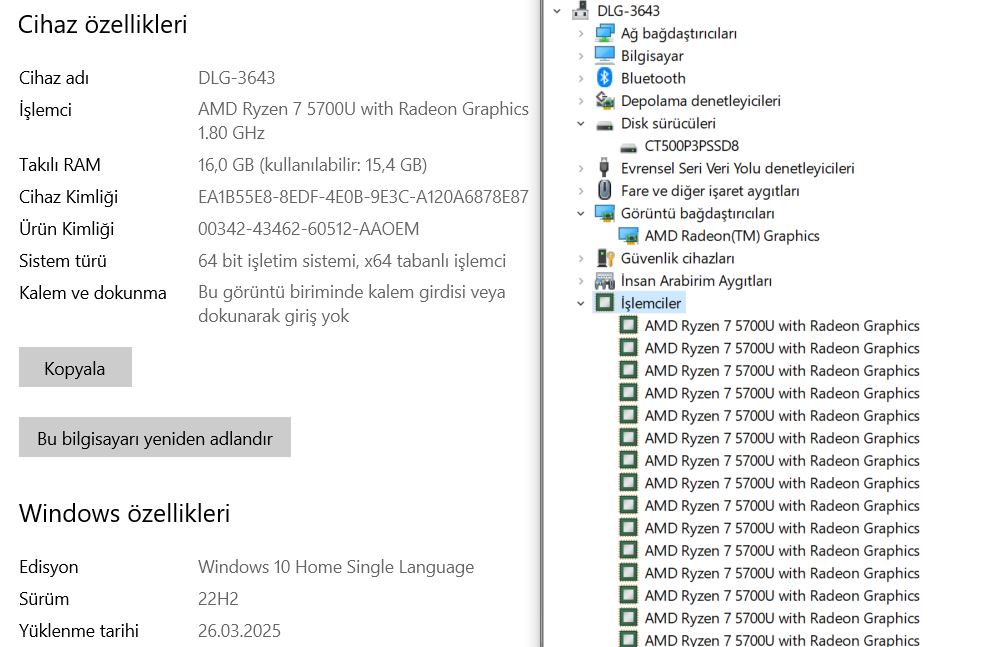The width and height of the screenshot is (984, 647).
Task: Collapse the DLG-3643 root node
Action: pyautogui.click(x=557, y=11)
